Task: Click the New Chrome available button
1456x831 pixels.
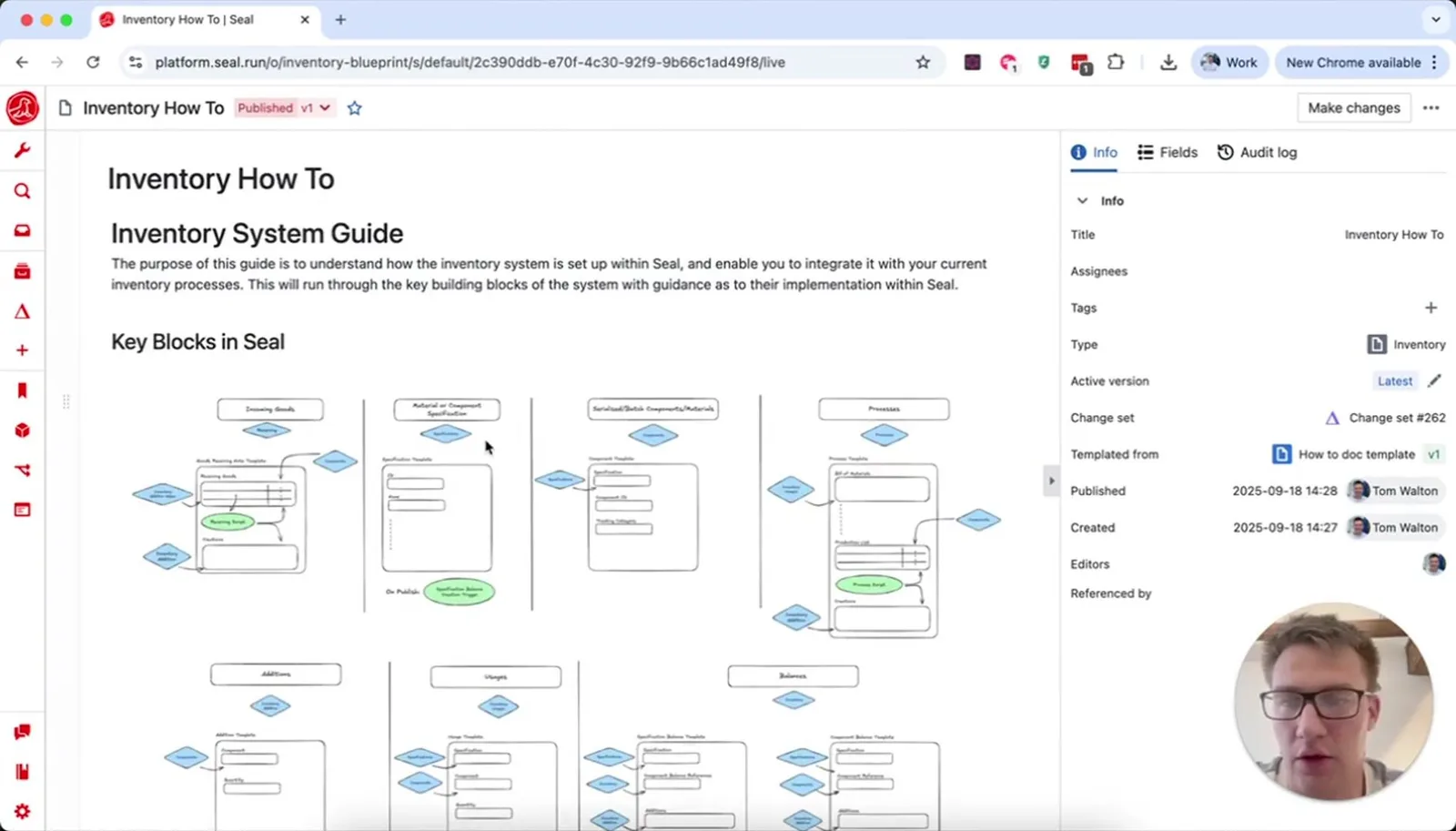Action: click(x=1360, y=62)
